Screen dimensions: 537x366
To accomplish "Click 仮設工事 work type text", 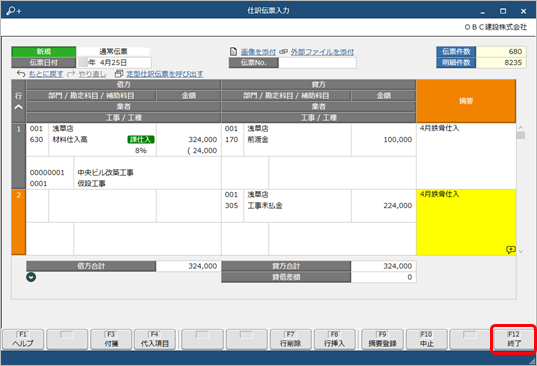I will pos(91,184).
